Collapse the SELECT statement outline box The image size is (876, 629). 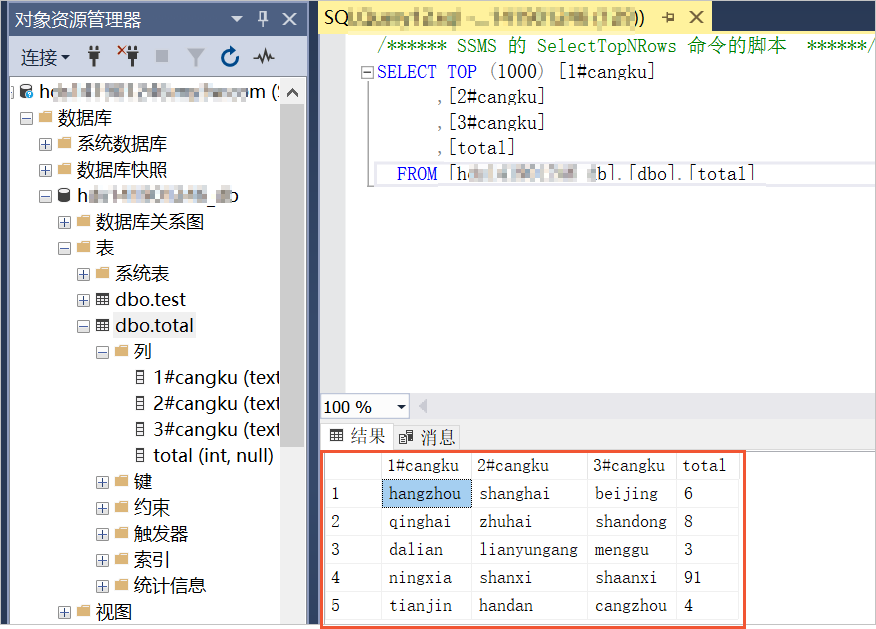[x=366, y=72]
